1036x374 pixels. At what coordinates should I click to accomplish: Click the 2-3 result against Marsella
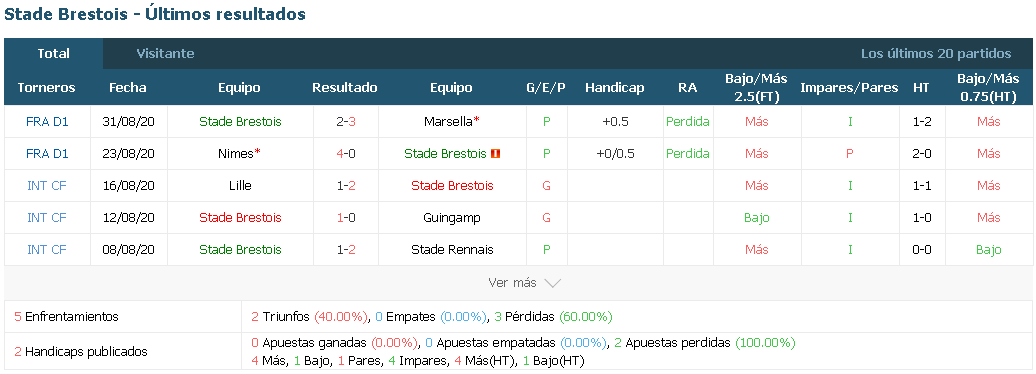click(x=346, y=122)
